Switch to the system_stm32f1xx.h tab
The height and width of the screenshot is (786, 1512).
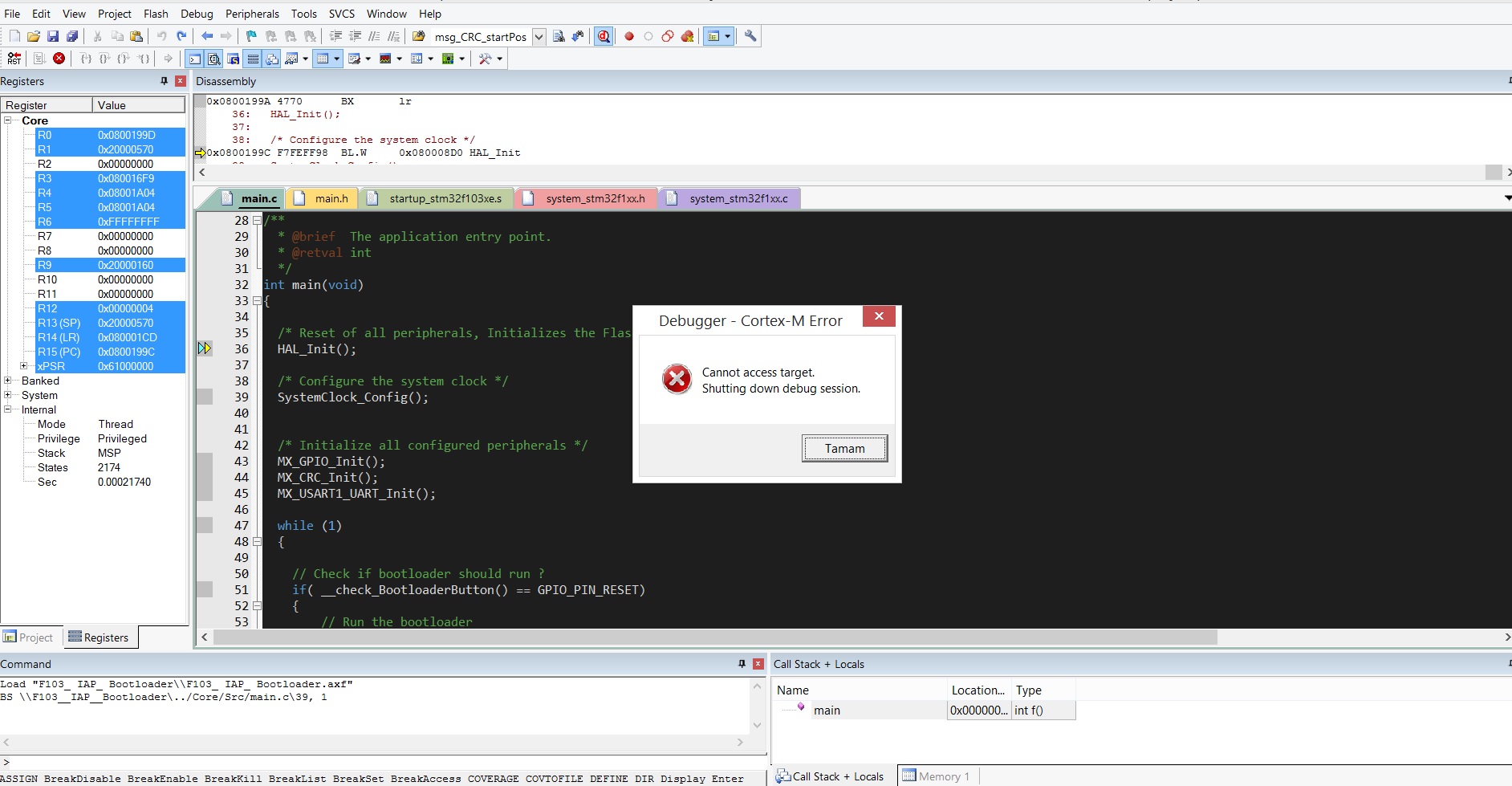click(x=586, y=198)
